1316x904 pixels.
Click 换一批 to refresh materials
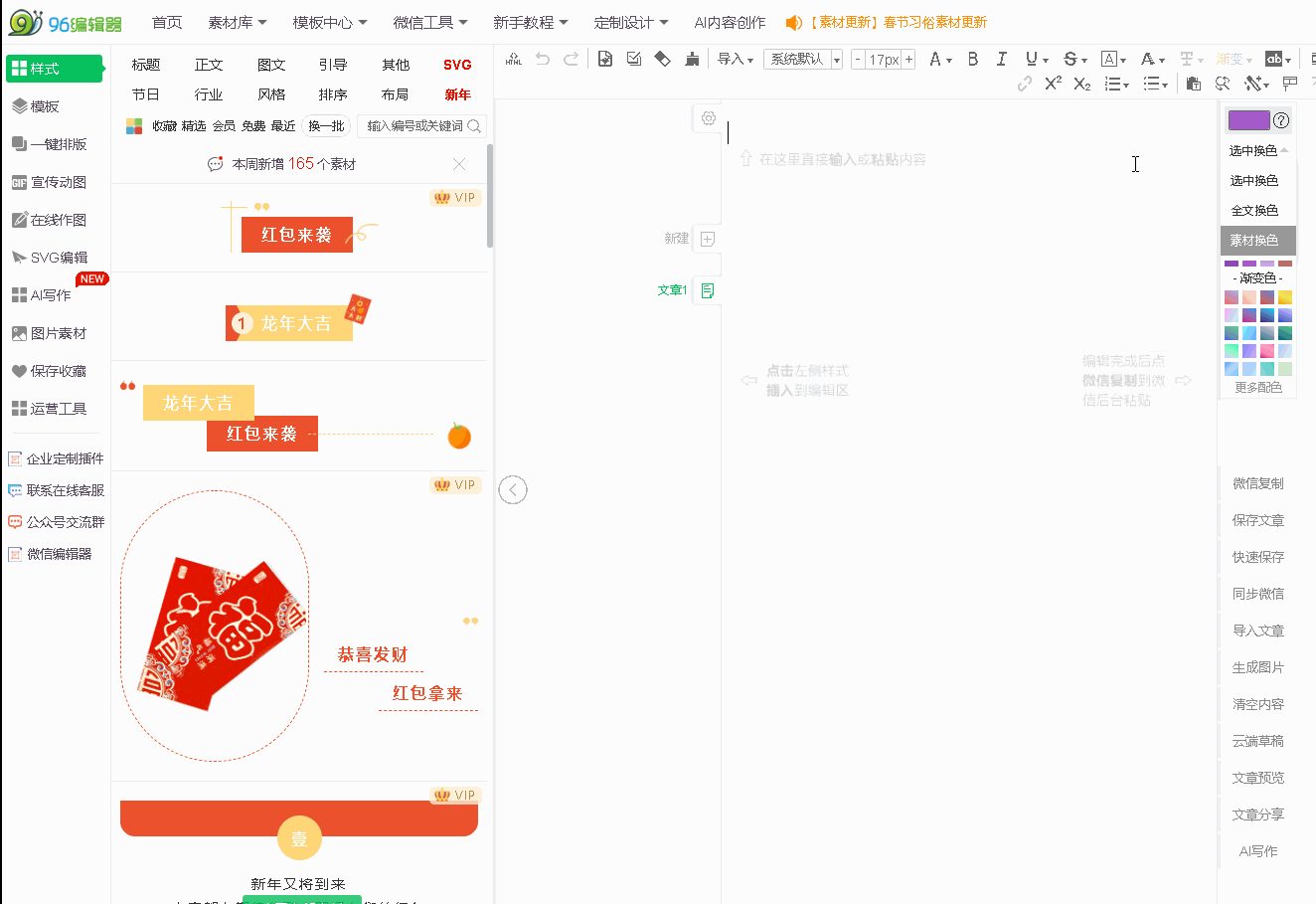point(326,126)
